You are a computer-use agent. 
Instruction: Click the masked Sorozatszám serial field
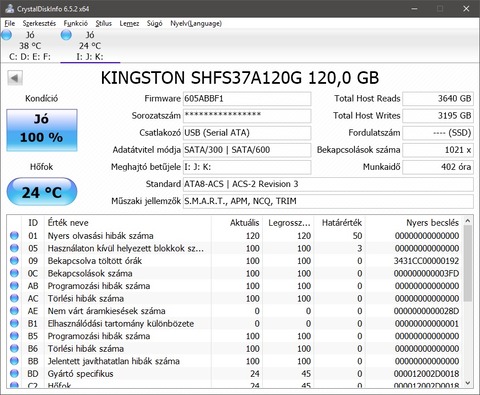[247, 116]
